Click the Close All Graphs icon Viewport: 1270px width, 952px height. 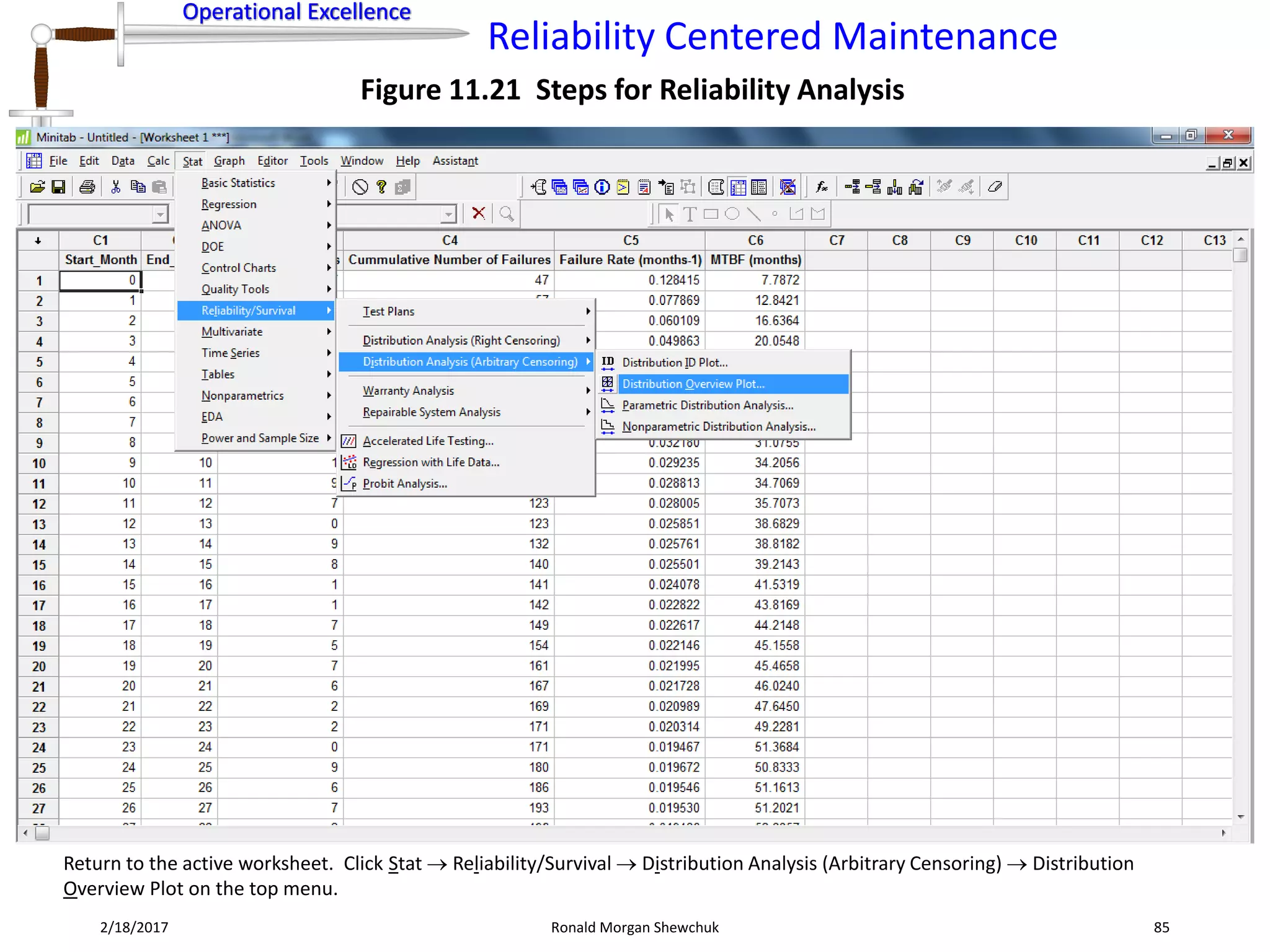788,187
